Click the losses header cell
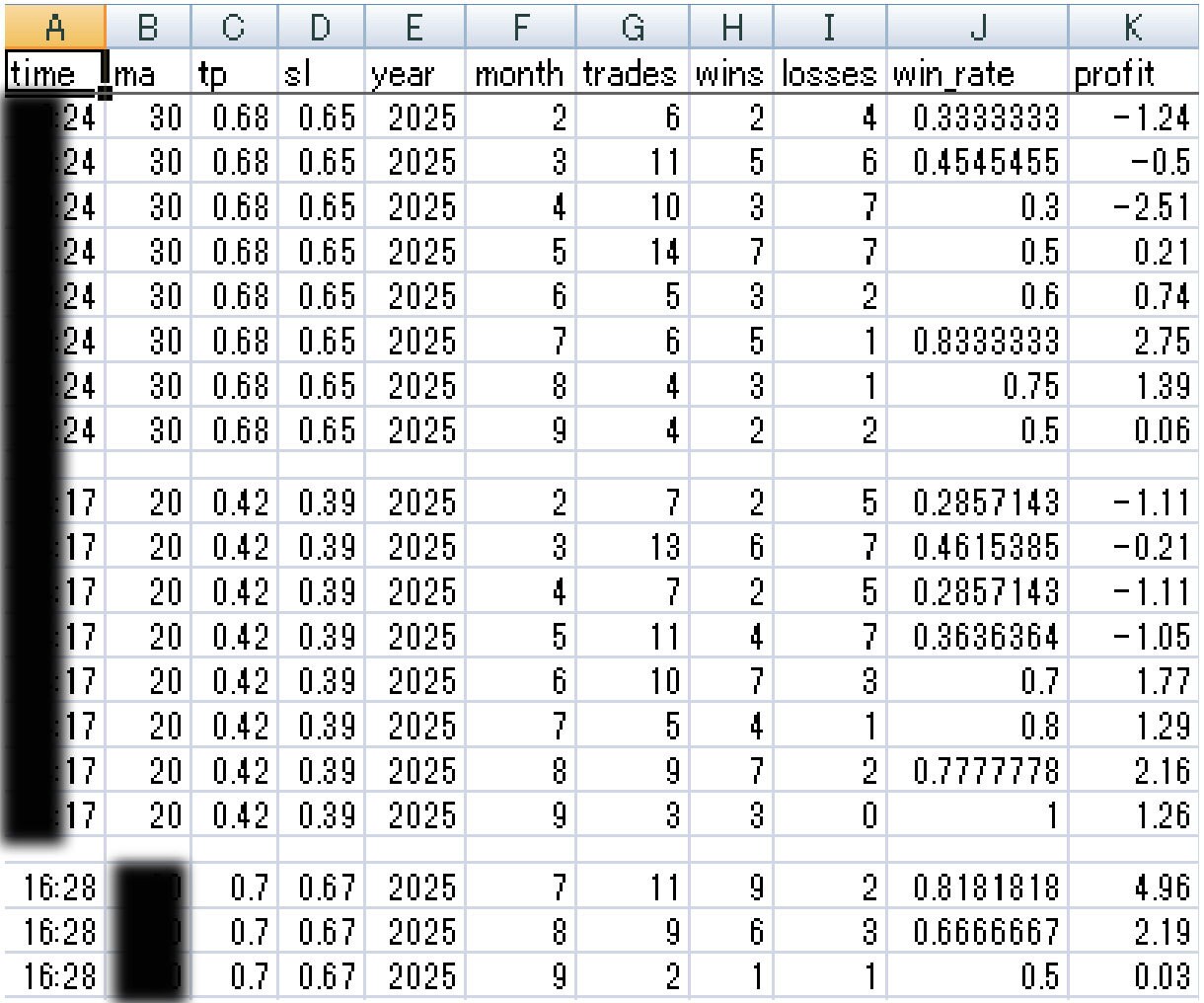This screenshot has width=1204, height=1003. 830,73
